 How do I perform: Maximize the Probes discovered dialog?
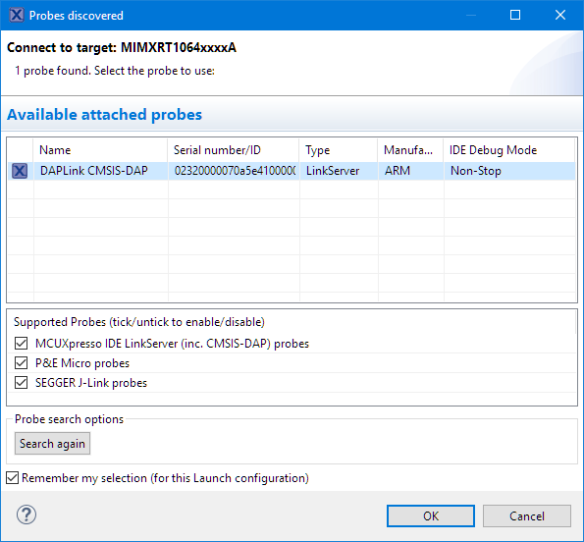coord(515,15)
